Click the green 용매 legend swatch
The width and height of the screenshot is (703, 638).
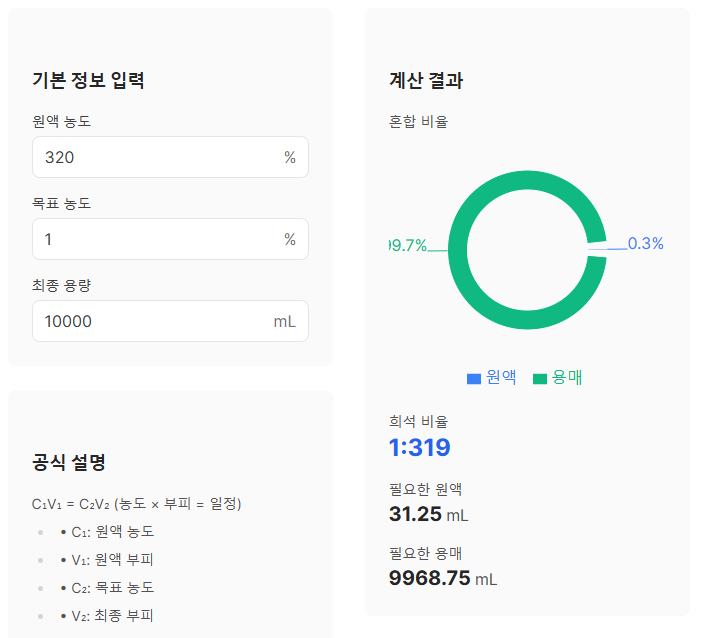(x=540, y=378)
